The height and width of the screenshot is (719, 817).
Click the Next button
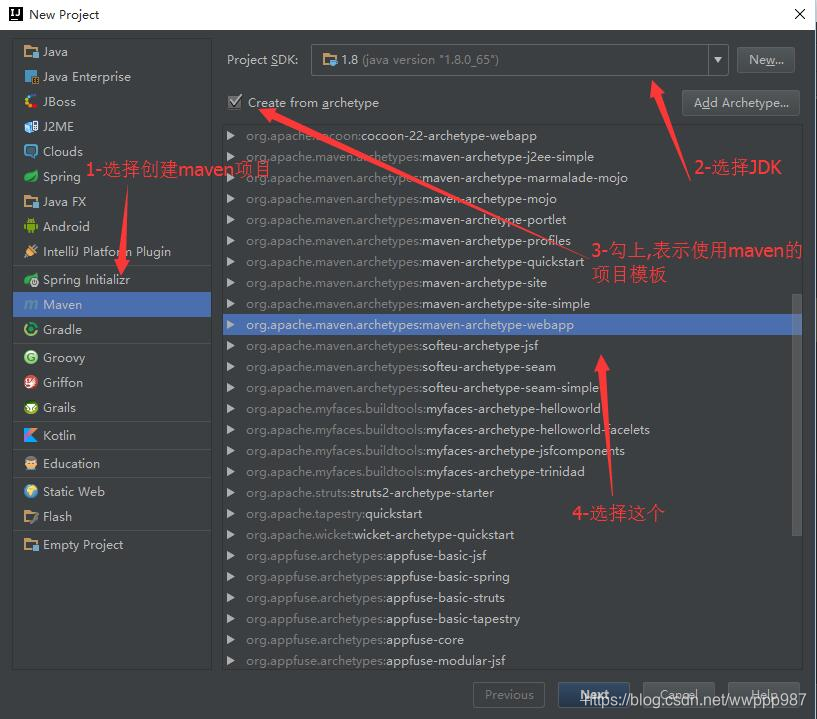[594, 695]
